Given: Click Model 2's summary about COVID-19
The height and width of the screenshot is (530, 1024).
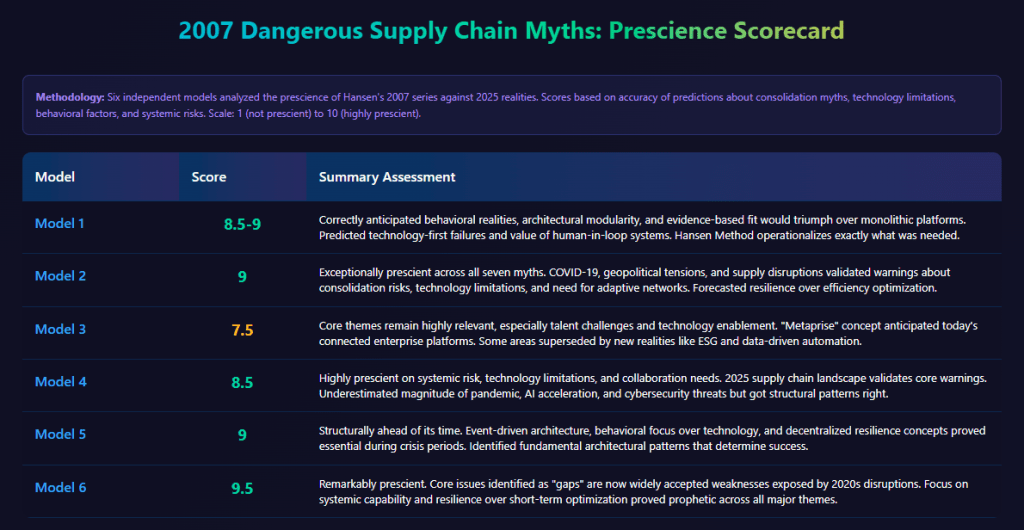Looking at the screenshot, I should click(635, 280).
